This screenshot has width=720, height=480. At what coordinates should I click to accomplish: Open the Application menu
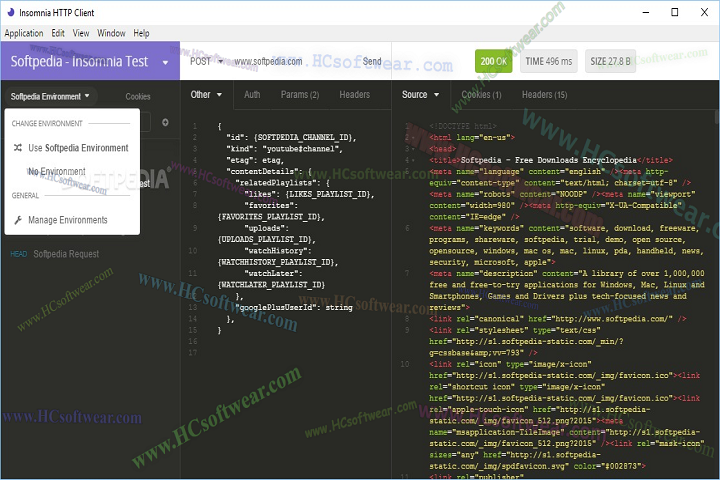coord(24,33)
